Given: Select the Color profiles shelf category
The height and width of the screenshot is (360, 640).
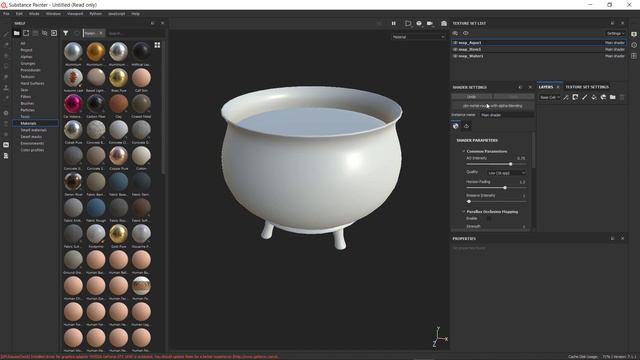Looking at the screenshot, I should [x=32, y=150].
